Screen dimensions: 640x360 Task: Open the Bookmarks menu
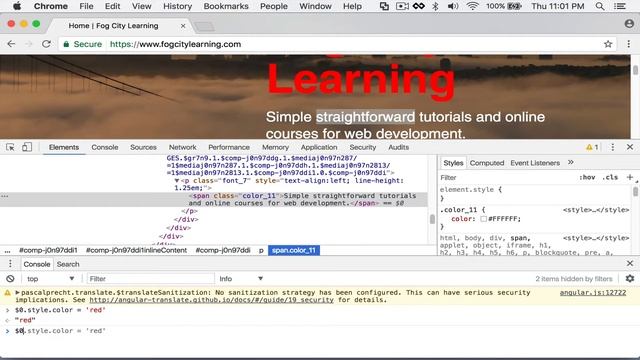coord(226,6)
